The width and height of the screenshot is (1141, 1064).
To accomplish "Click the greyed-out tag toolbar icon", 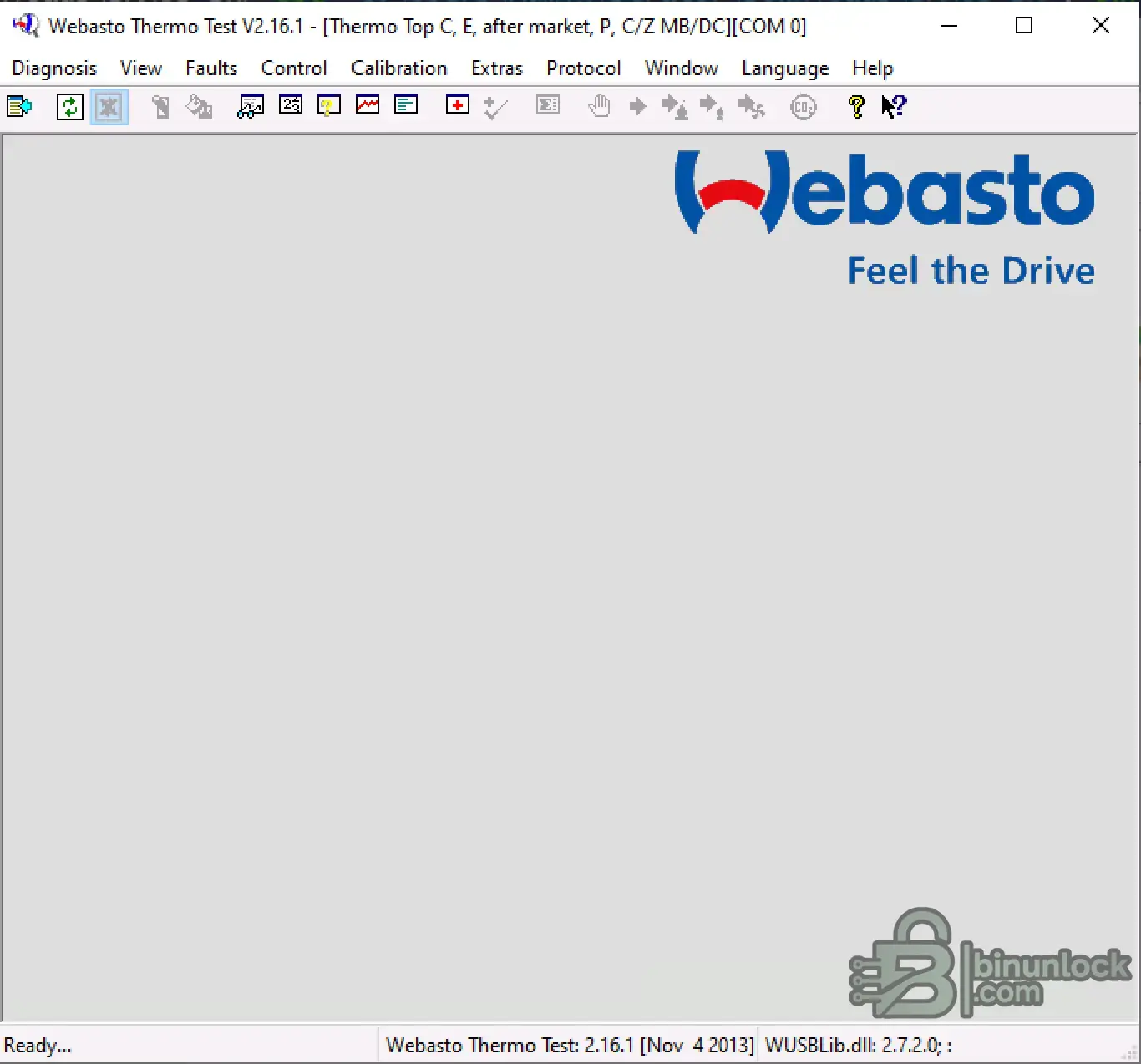I will [x=160, y=107].
